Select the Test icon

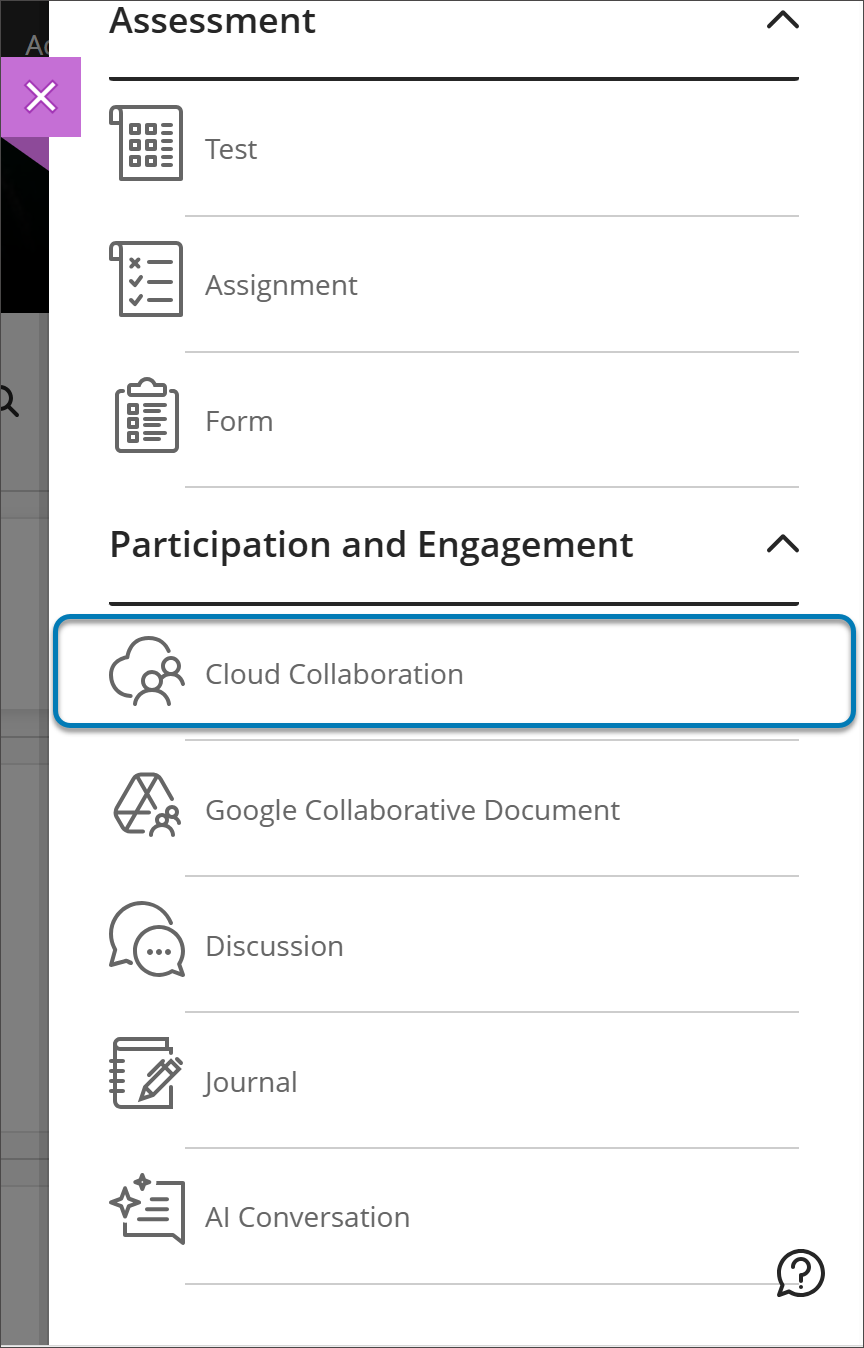pyautogui.click(x=146, y=143)
